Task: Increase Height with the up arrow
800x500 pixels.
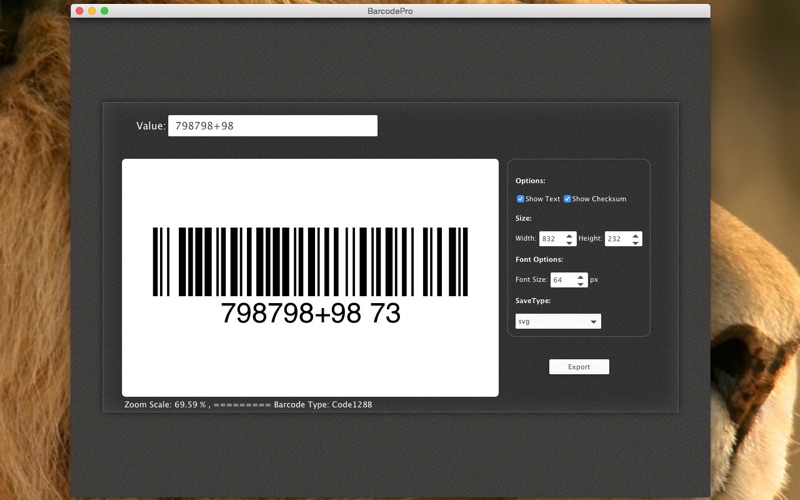Action: pyautogui.click(x=636, y=235)
